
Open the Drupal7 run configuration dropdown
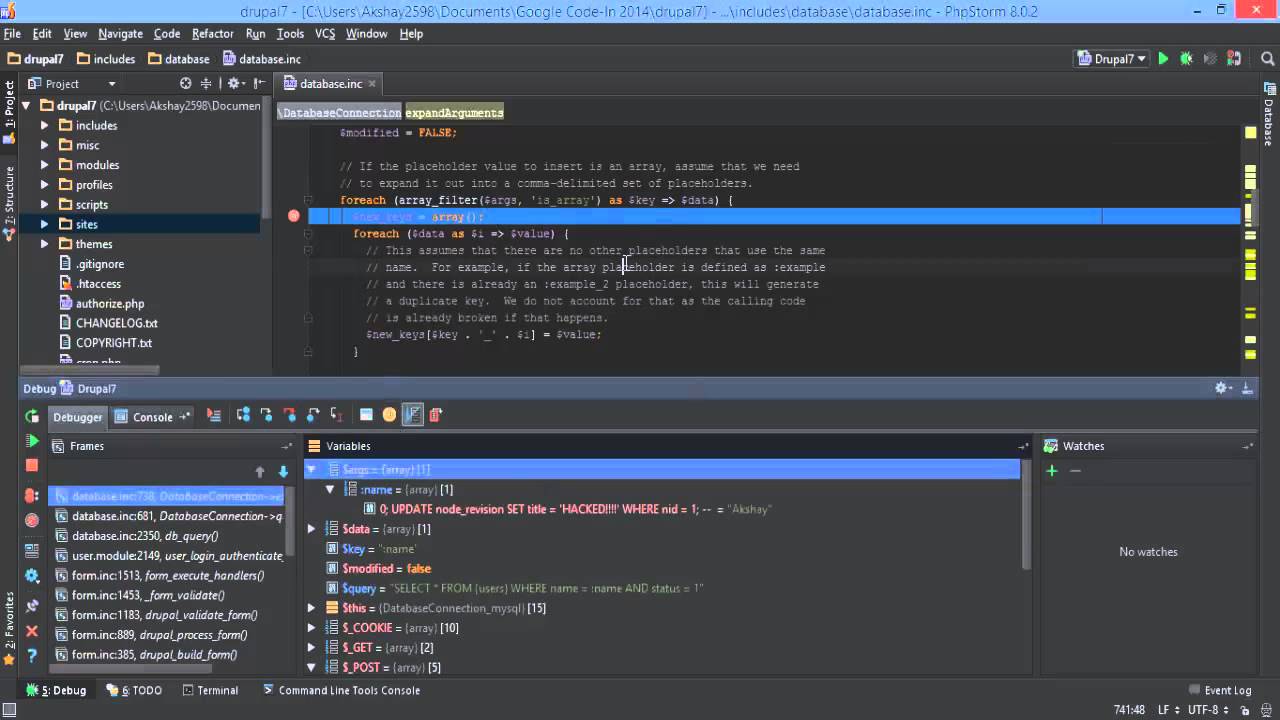[1111, 59]
